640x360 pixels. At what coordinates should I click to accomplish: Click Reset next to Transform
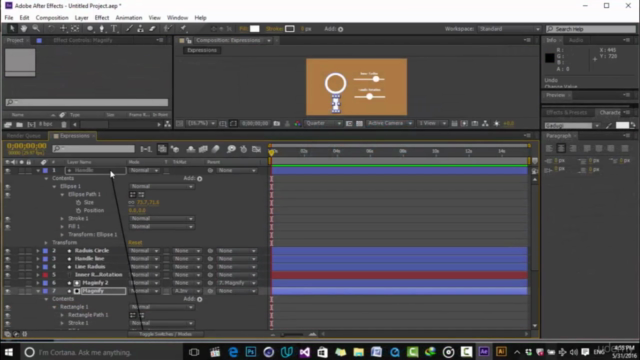point(135,243)
